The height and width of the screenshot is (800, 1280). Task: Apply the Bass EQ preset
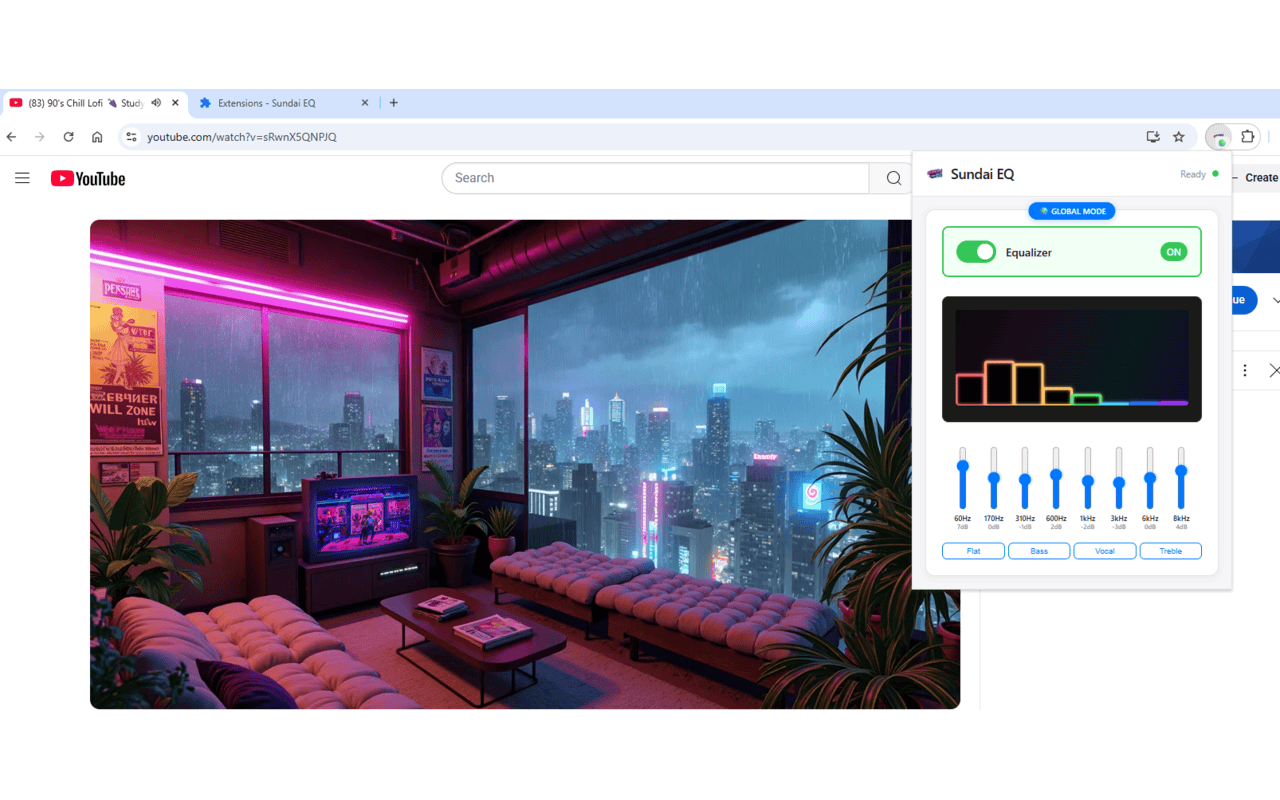1039,550
